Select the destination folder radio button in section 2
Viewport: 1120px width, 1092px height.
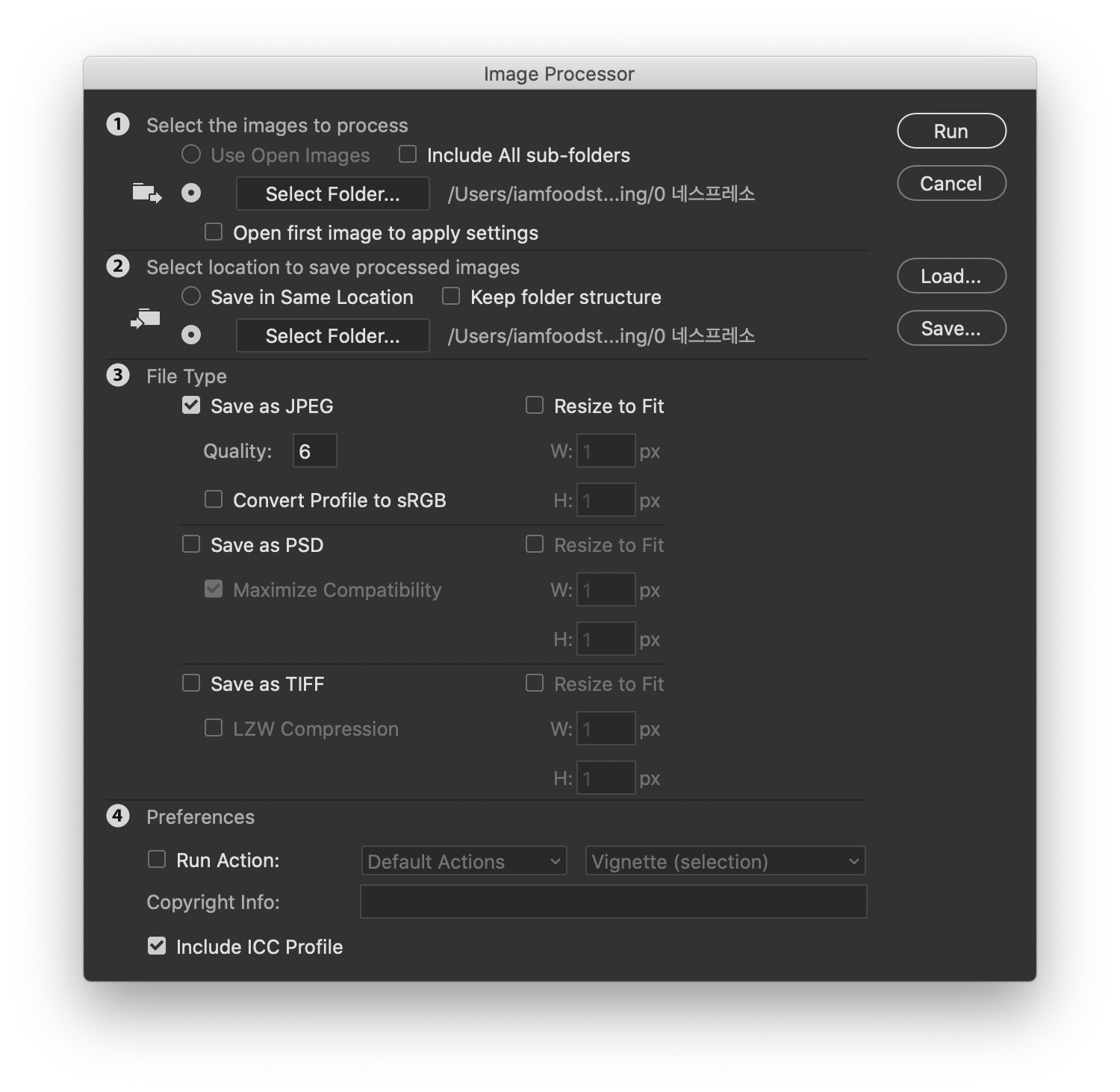click(x=191, y=335)
